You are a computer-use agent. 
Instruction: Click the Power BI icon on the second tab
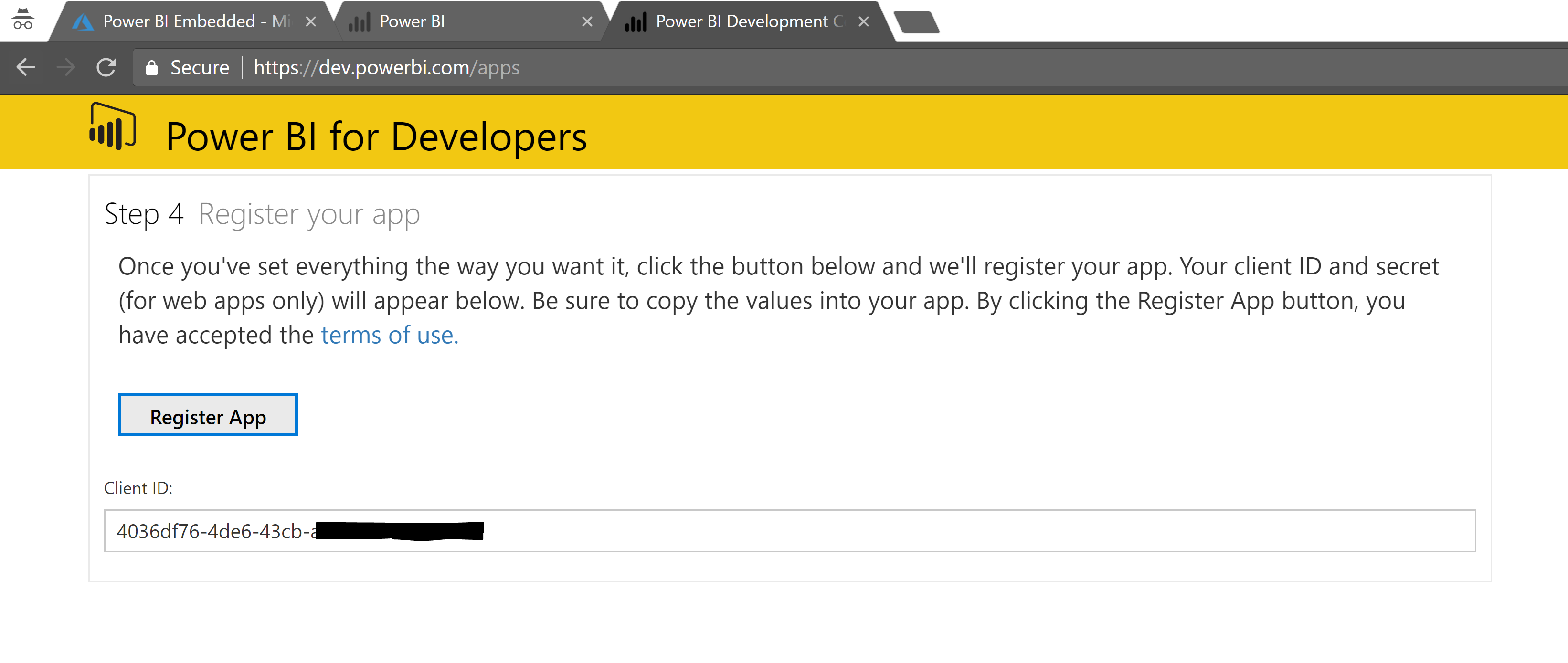pyautogui.click(x=359, y=21)
